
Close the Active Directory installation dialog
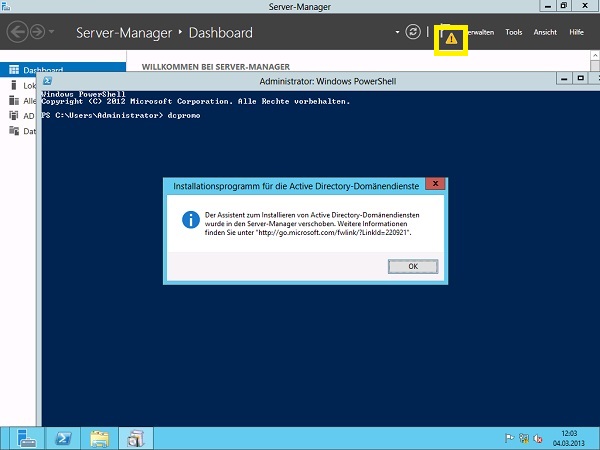pos(435,184)
